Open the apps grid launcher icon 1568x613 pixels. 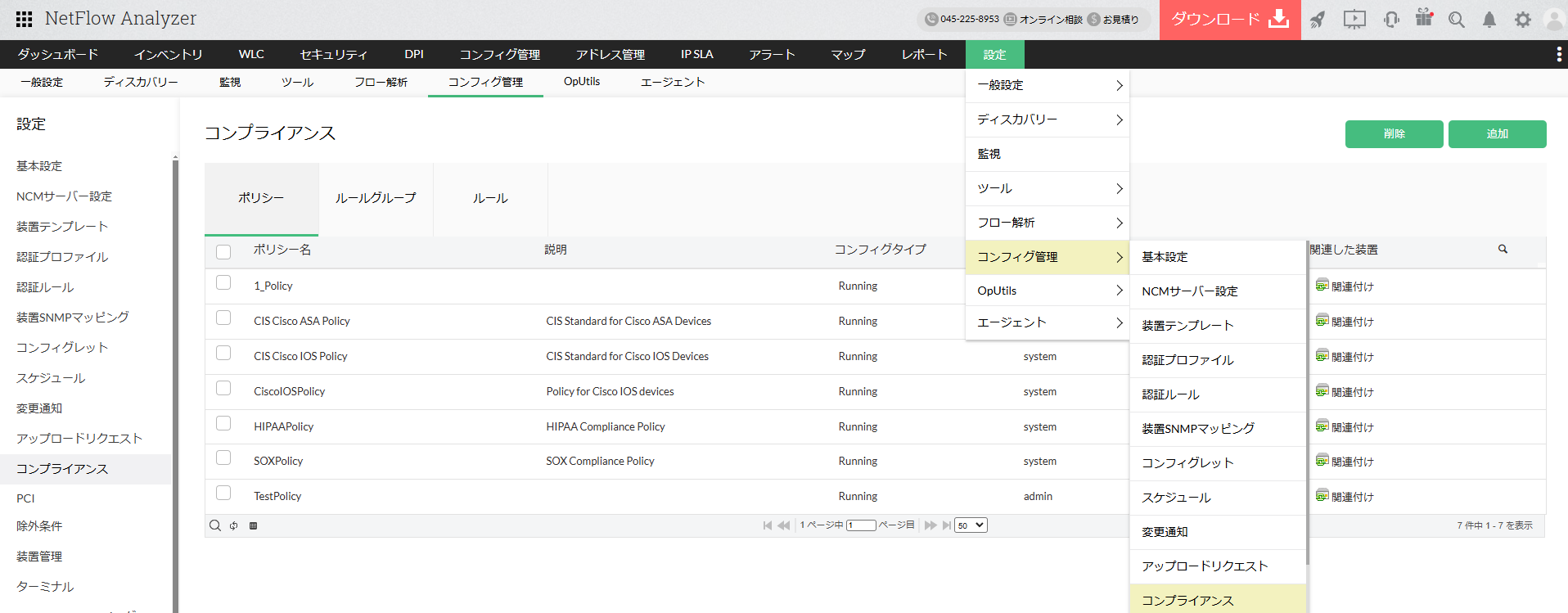(24, 19)
